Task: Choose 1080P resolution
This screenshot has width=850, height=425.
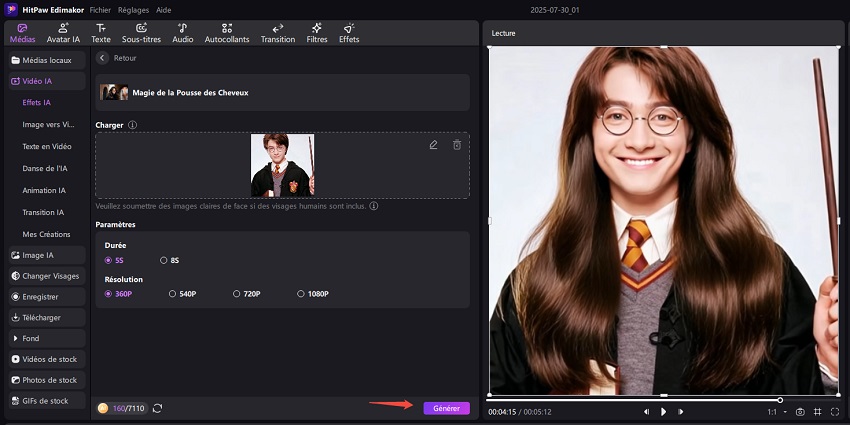Action: click(x=301, y=294)
